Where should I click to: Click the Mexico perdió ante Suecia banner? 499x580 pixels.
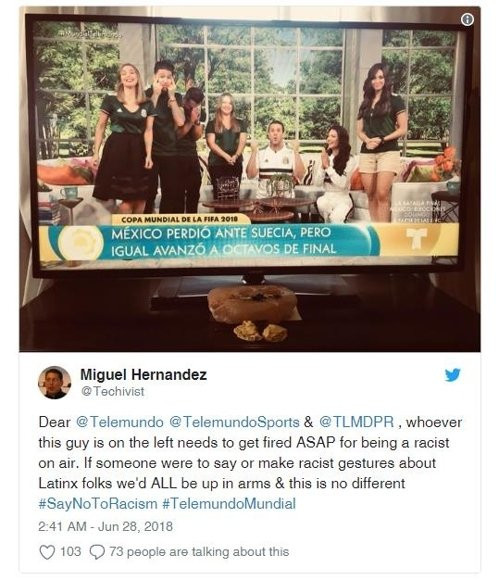point(223,241)
